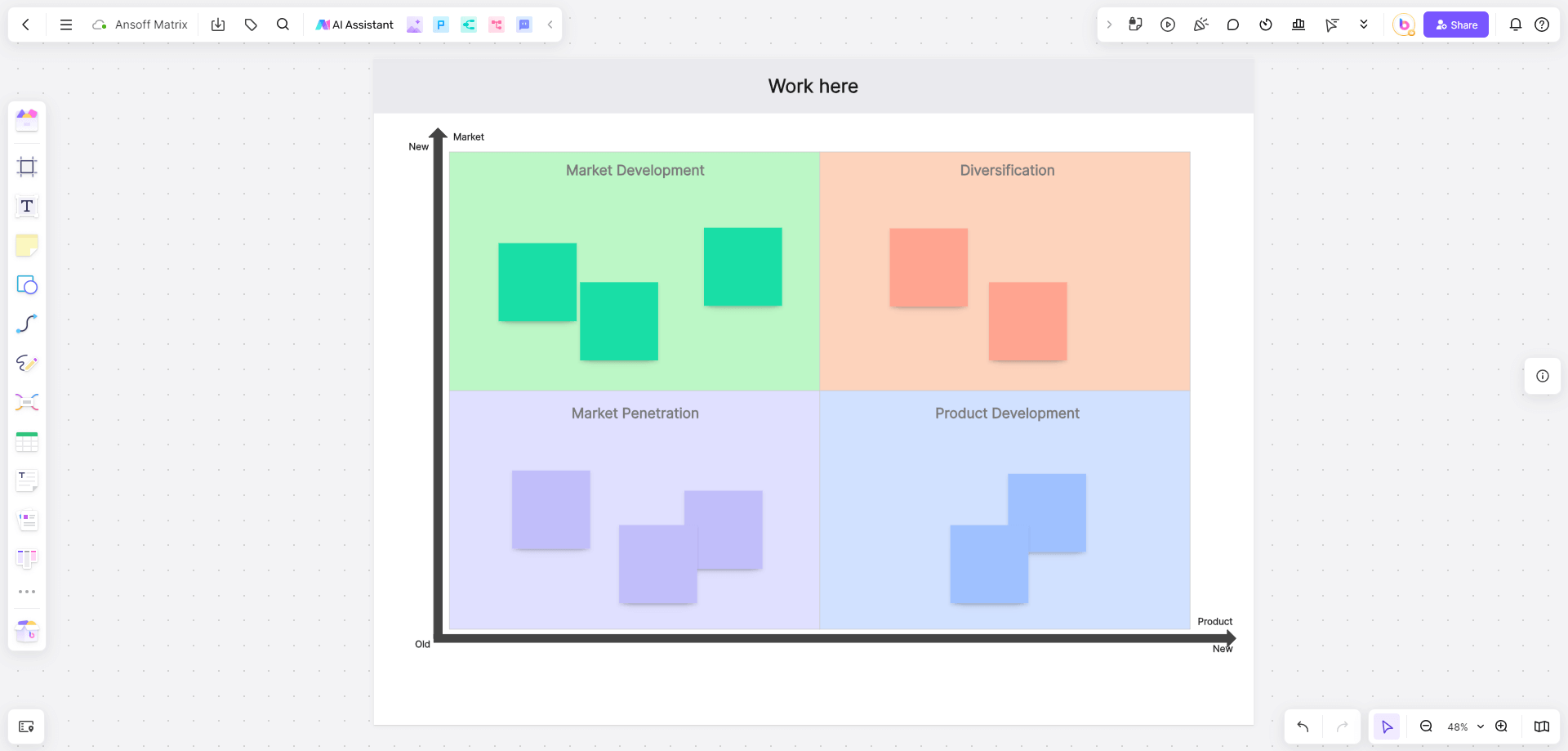Click the purple AI image generation icon
1568x751 pixels.
click(414, 25)
